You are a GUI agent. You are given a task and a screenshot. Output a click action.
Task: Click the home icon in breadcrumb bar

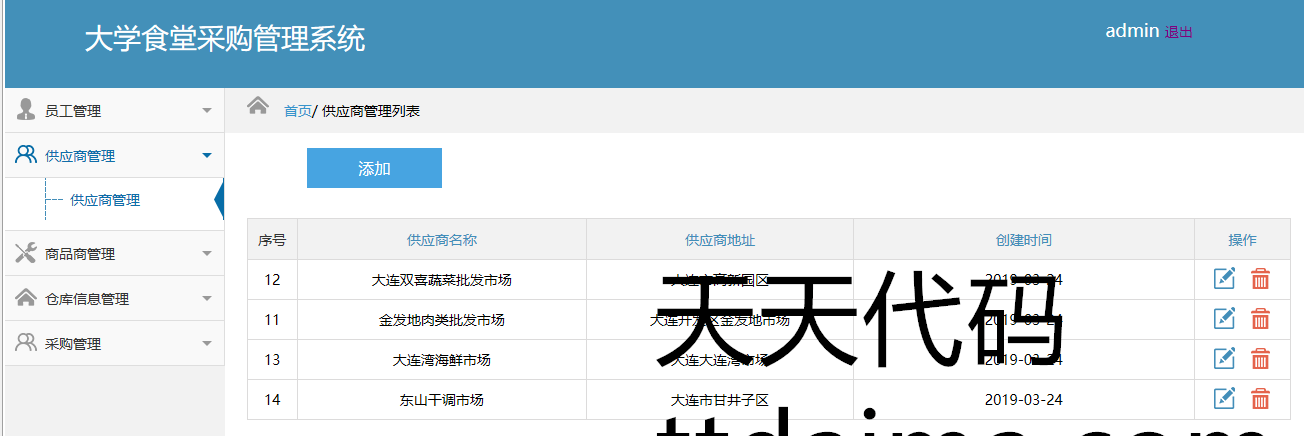pyautogui.click(x=258, y=106)
